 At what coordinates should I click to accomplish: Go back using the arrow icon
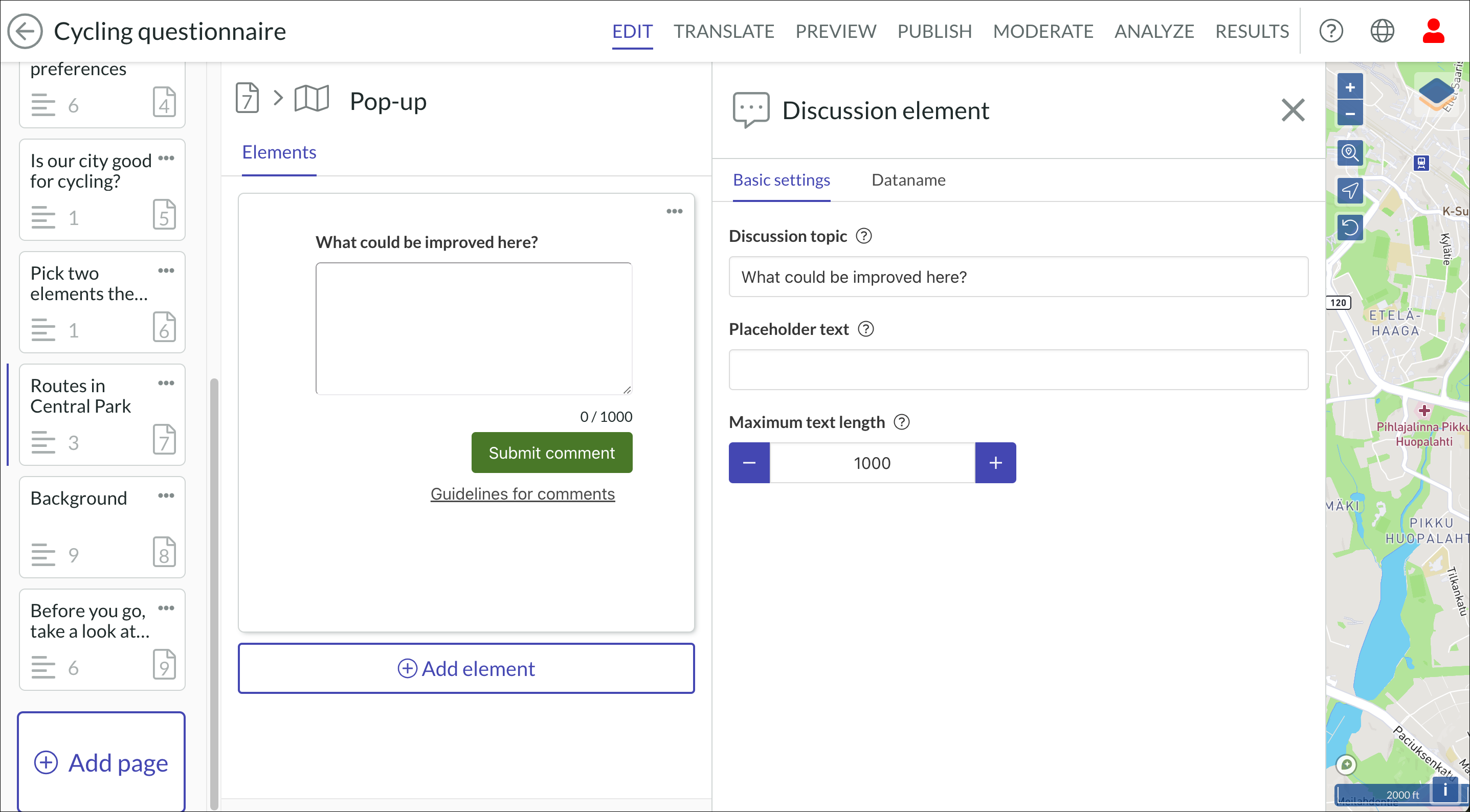coord(25,31)
